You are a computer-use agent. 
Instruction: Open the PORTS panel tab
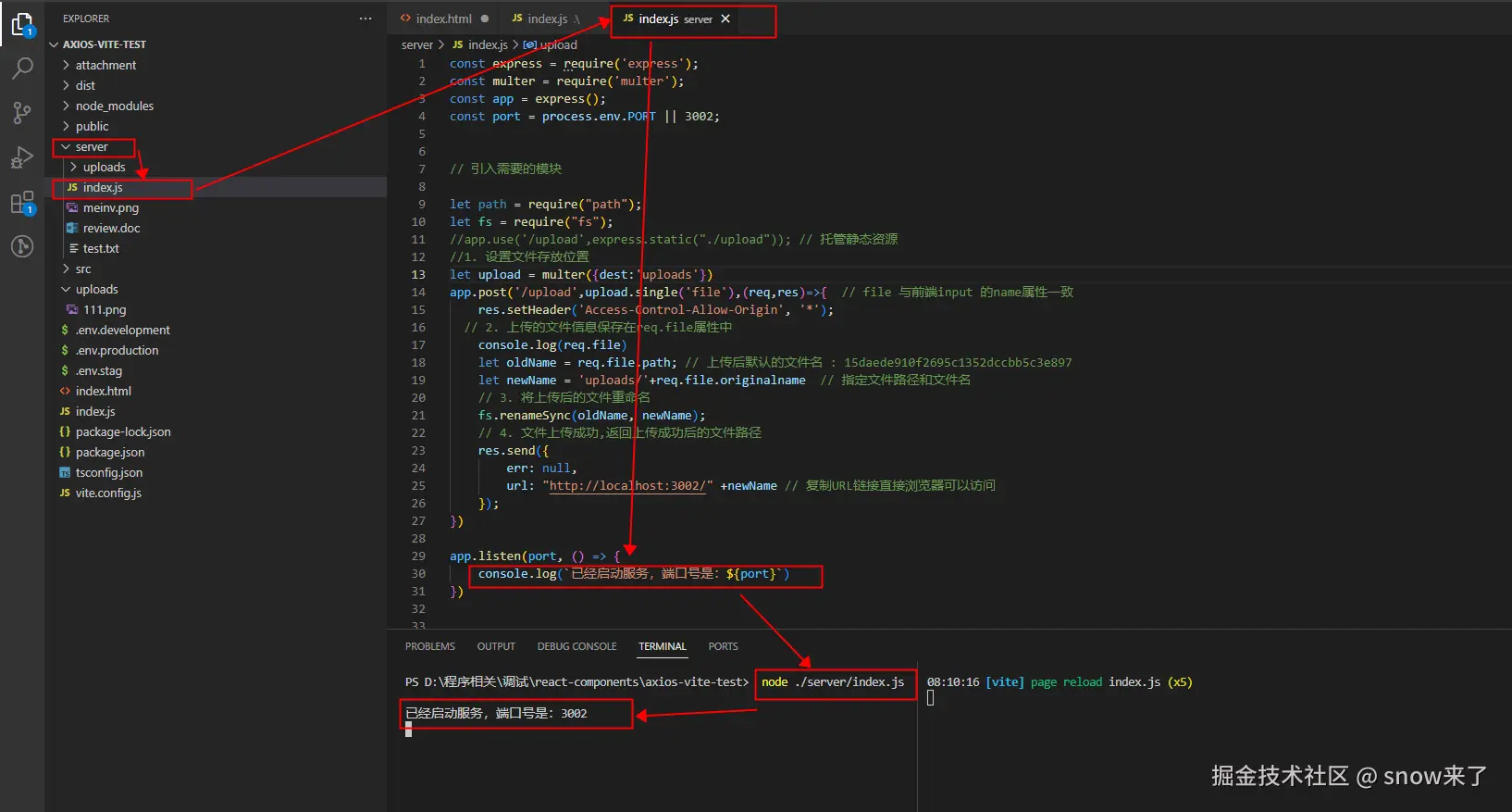pyautogui.click(x=724, y=646)
